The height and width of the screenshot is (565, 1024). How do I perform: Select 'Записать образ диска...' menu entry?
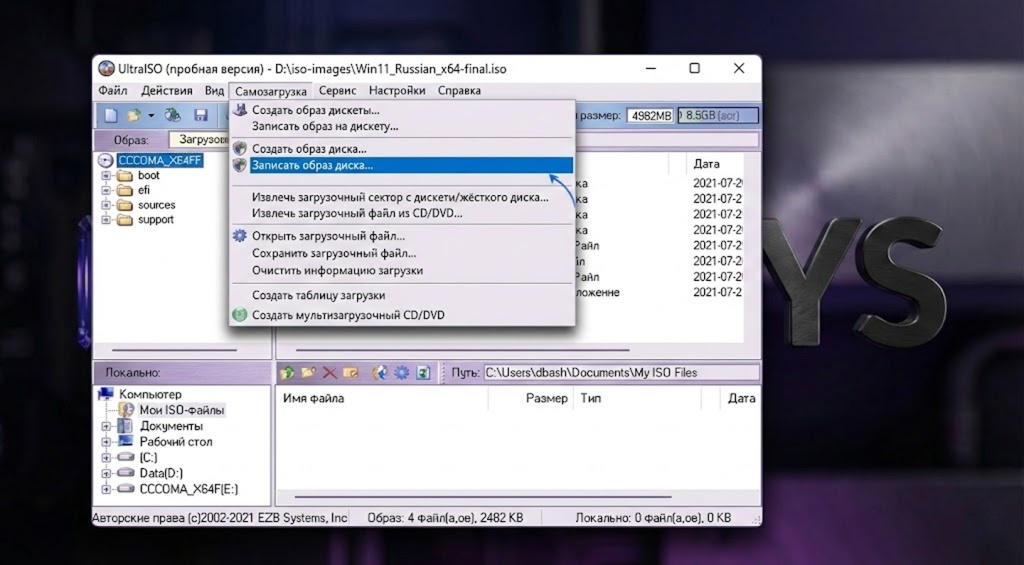click(x=312, y=165)
